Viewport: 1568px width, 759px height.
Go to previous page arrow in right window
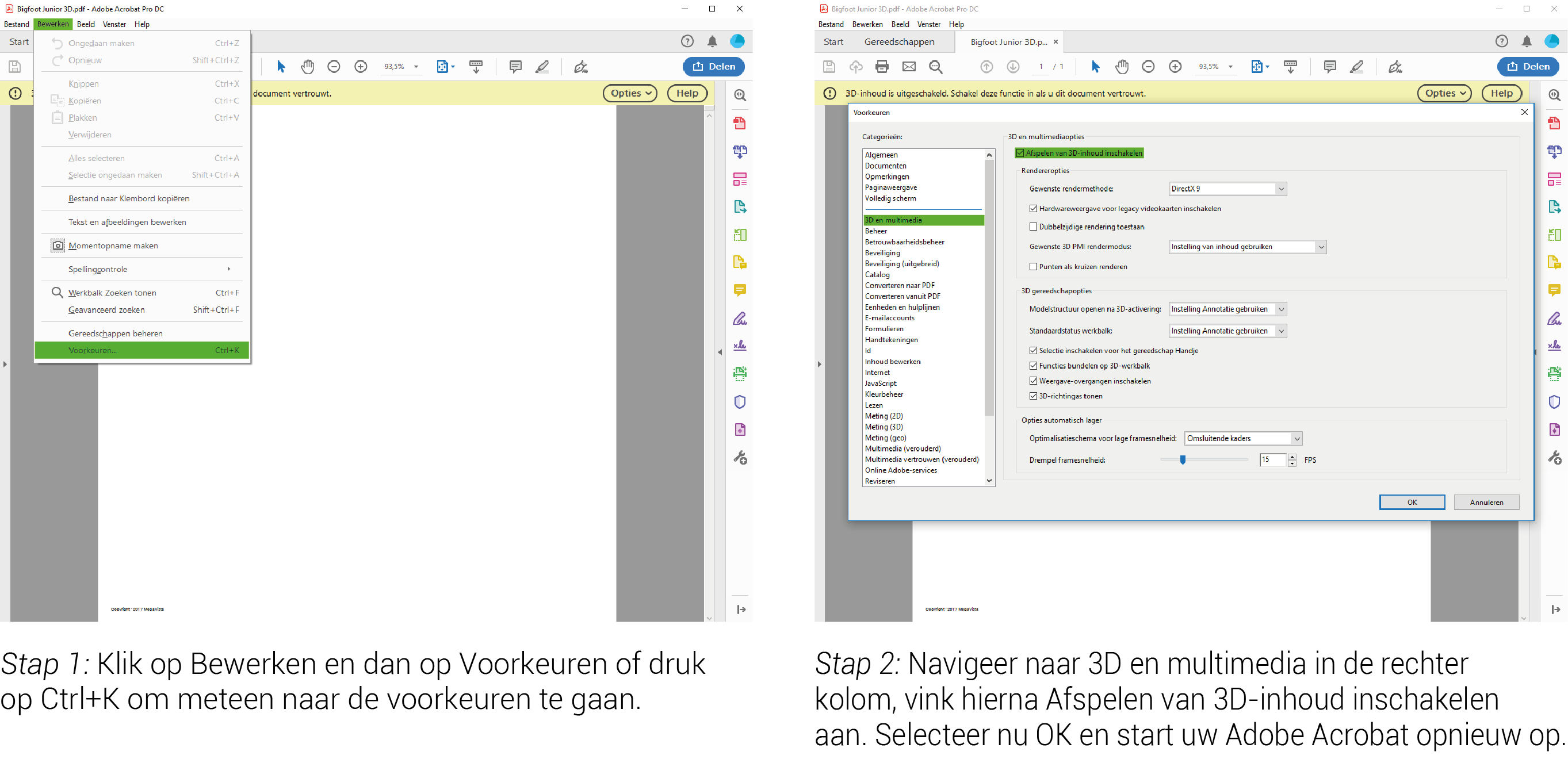986,67
